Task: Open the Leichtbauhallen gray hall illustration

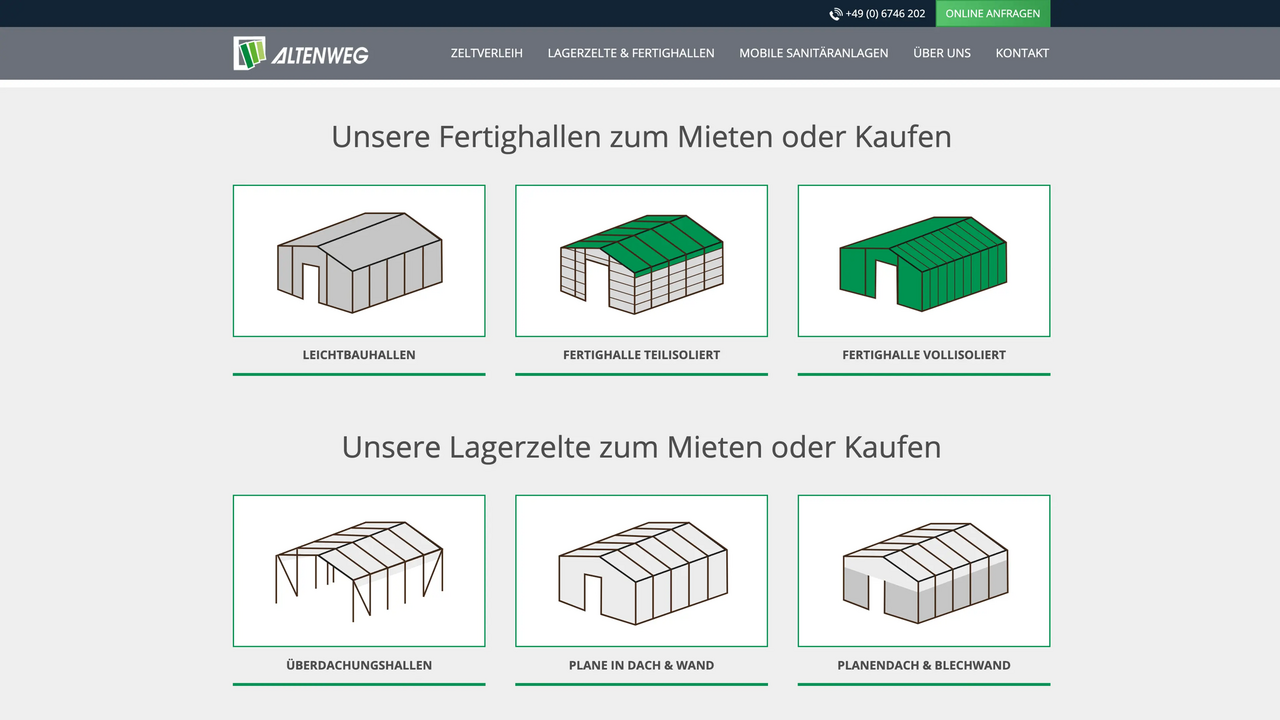Action: (x=359, y=261)
